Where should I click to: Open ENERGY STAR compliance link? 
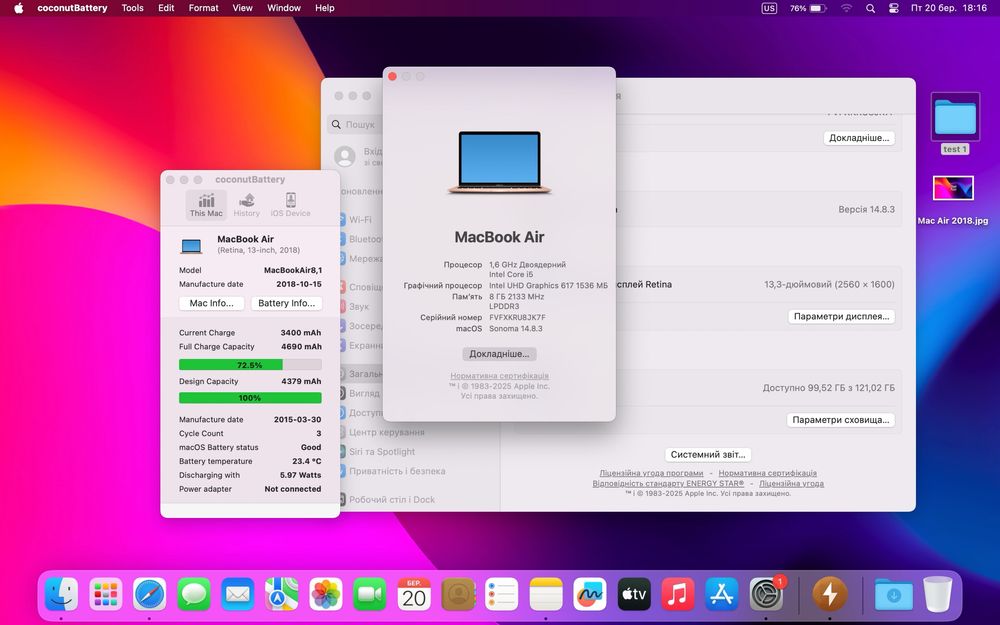[668, 483]
